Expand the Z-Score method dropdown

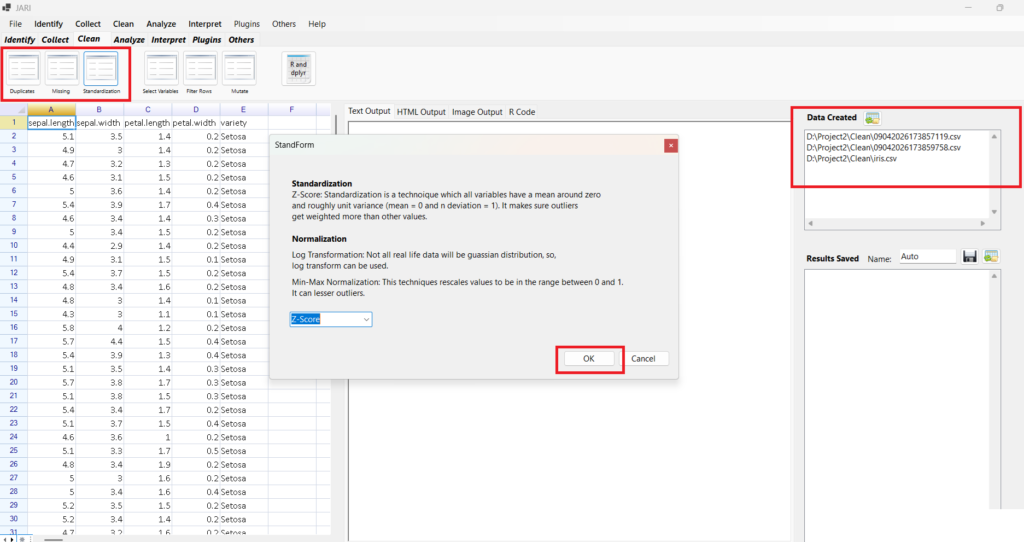(366, 319)
